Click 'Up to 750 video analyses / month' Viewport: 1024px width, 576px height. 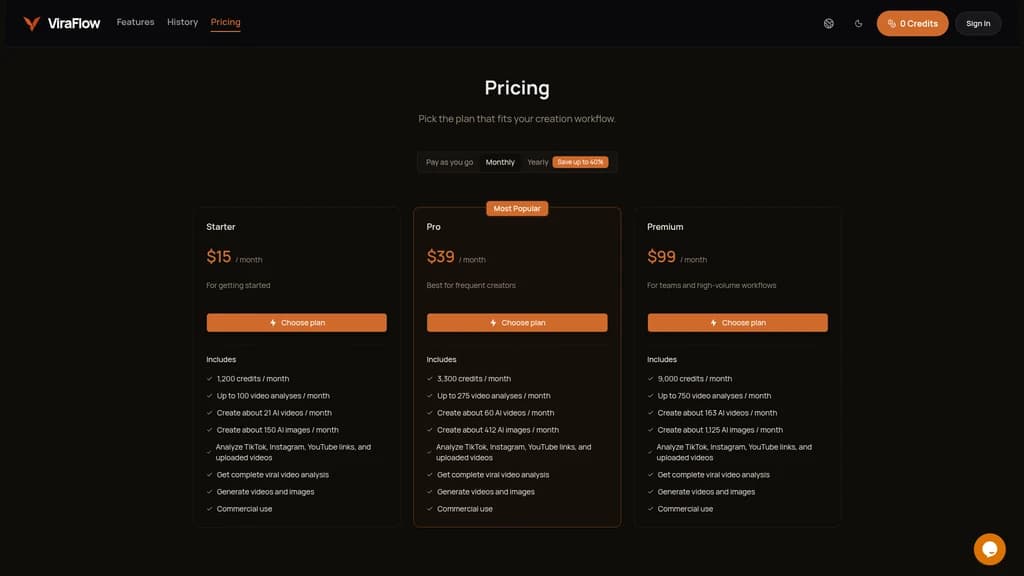pos(714,396)
